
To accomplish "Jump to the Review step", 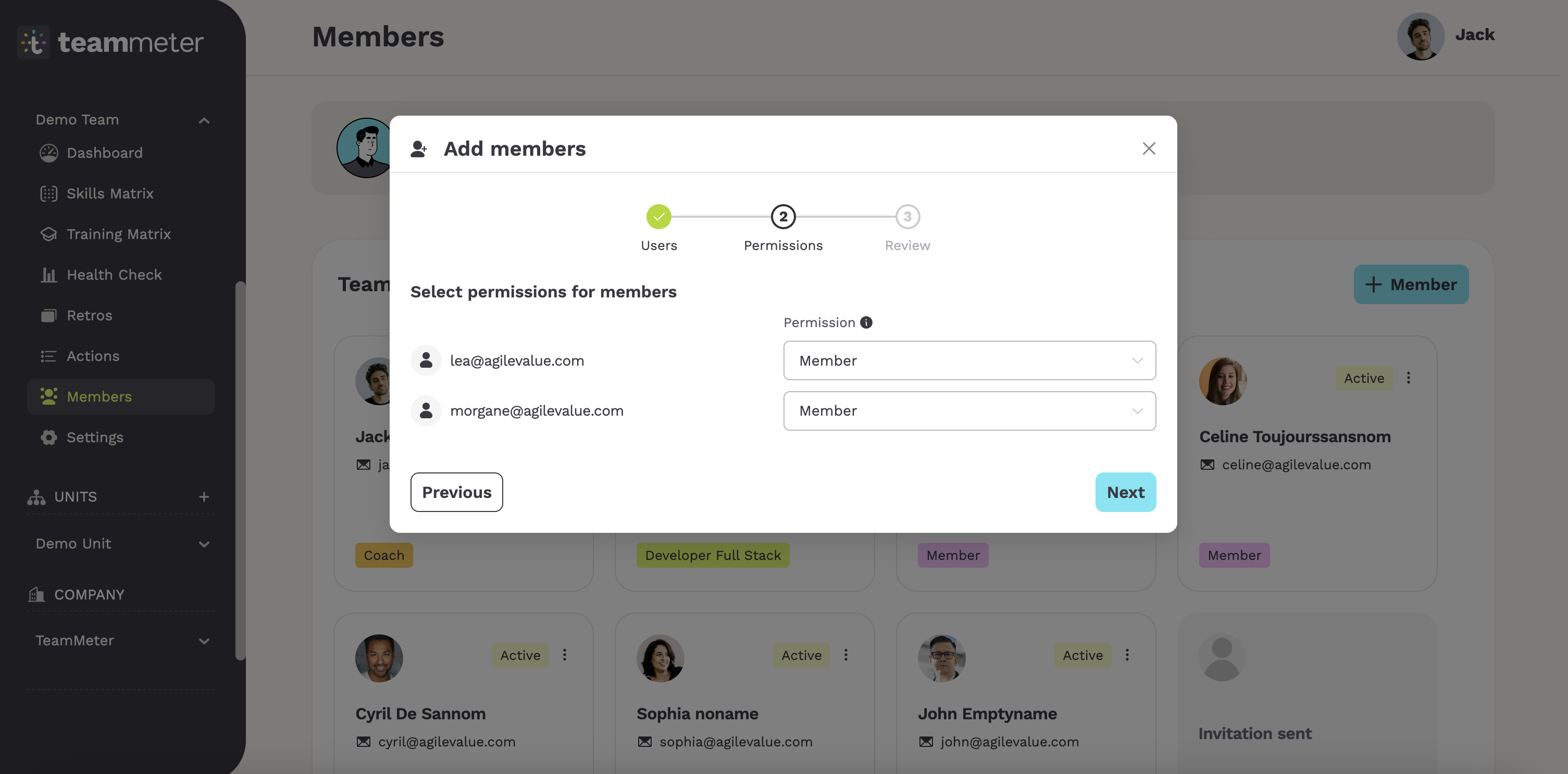I will click(907, 217).
